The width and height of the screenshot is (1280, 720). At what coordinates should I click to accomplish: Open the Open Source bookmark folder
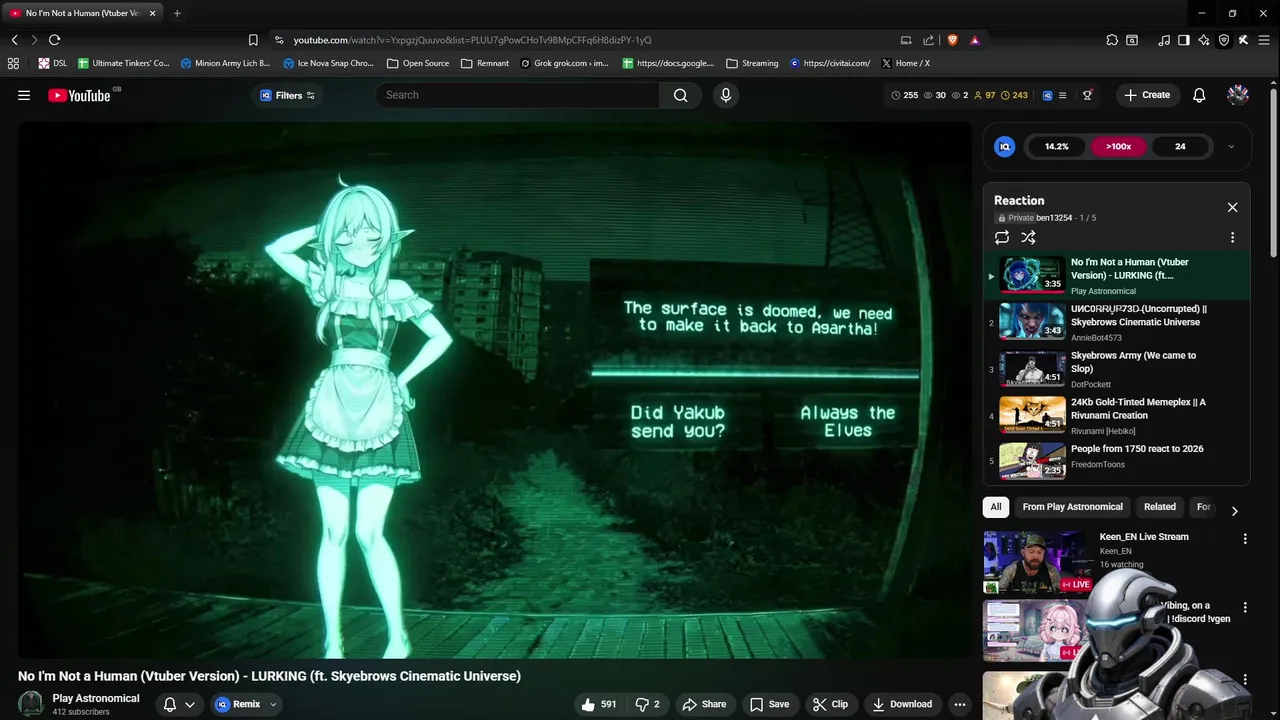tap(418, 63)
